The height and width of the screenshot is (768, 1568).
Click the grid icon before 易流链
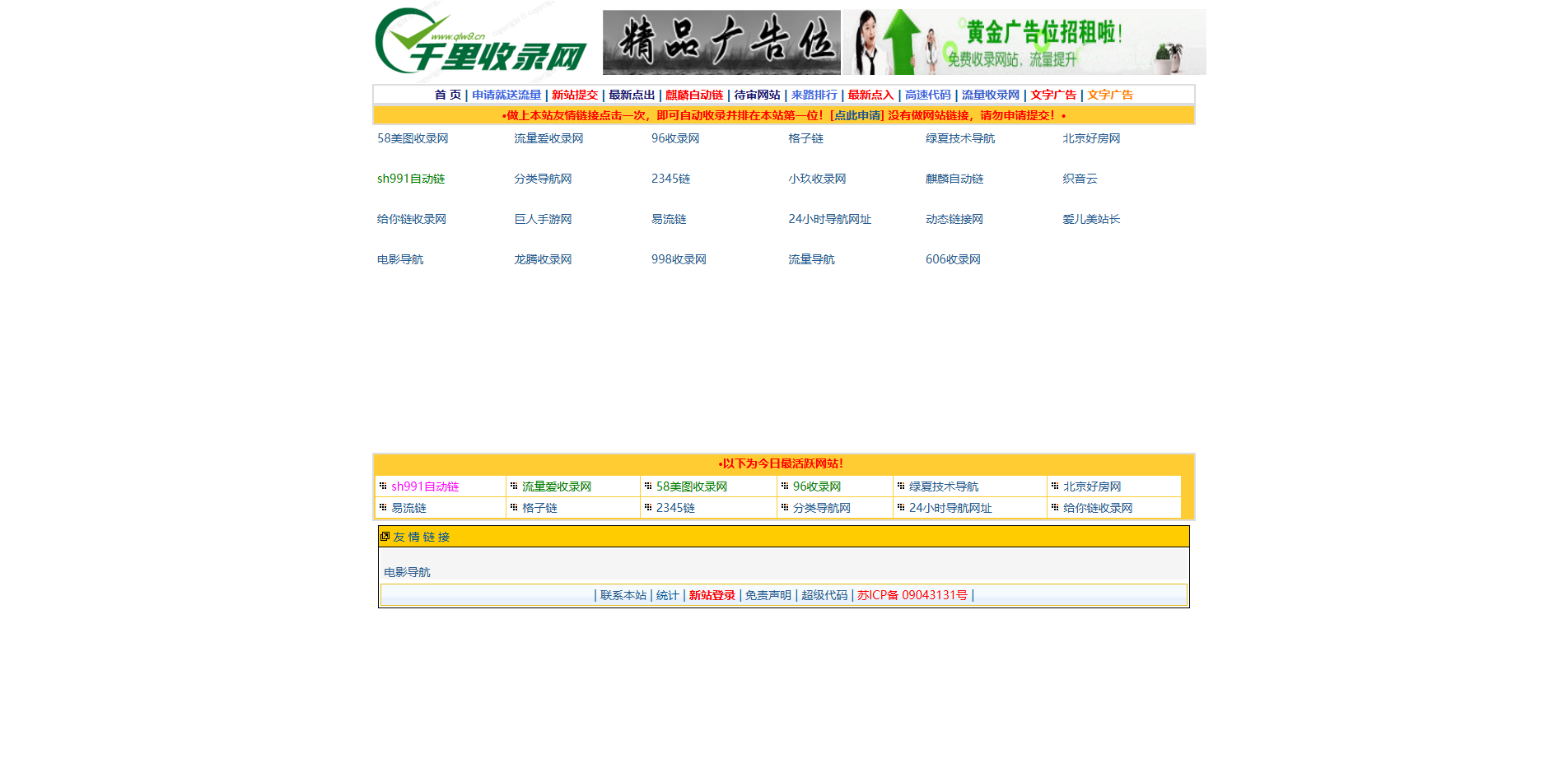[x=382, y=508]
